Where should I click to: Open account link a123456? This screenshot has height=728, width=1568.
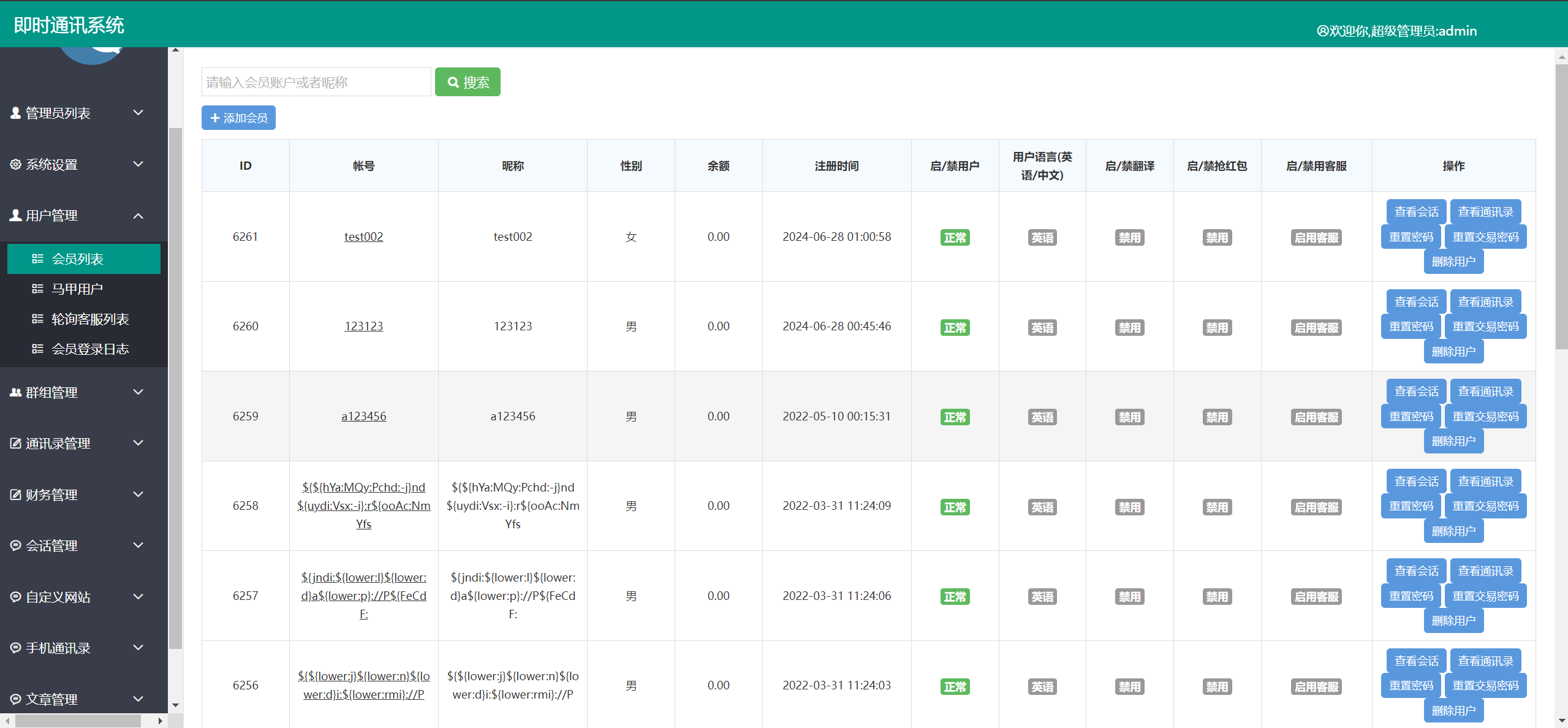(363, 416)
